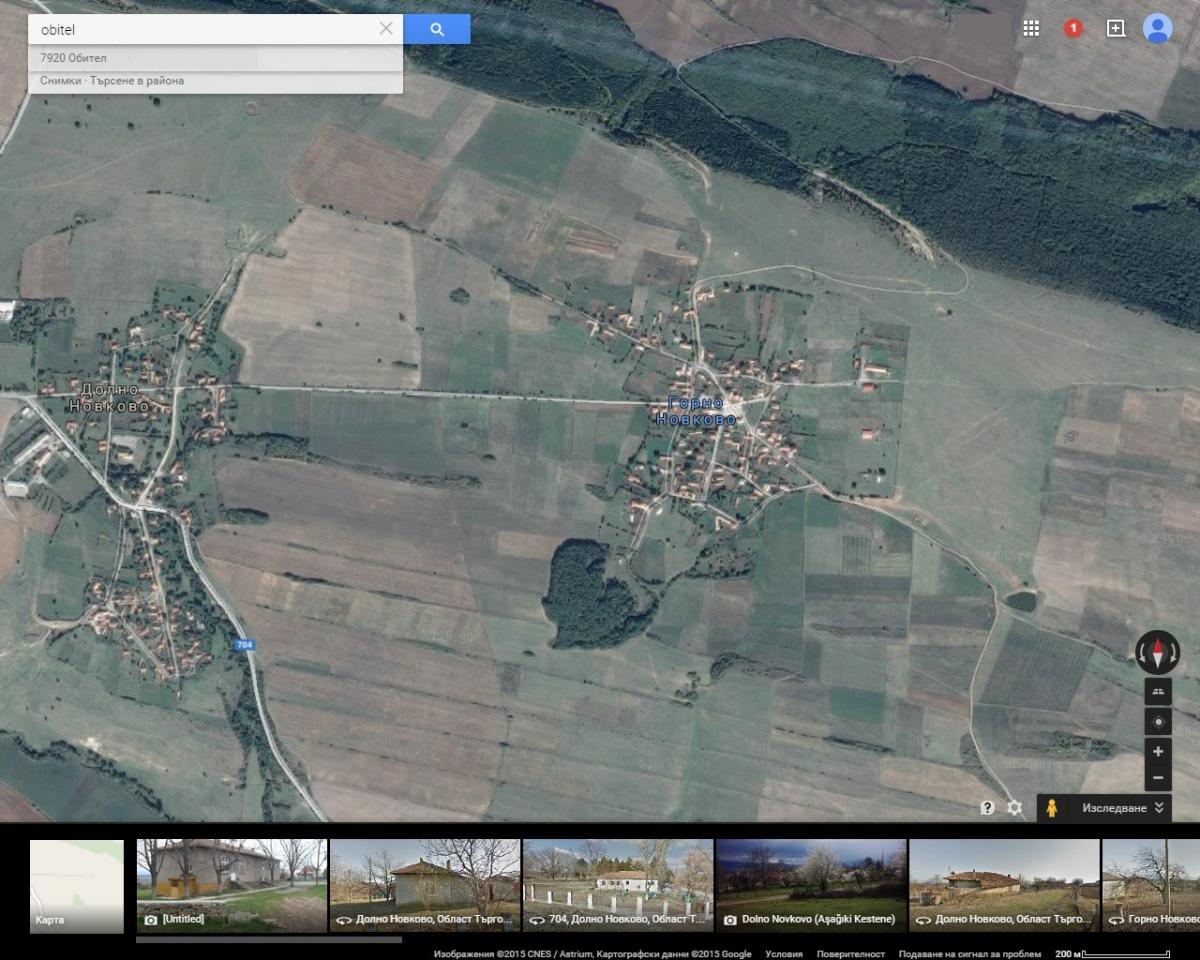The height and width of the screenshot is (960, 1200).
Task: View the red notifications badge
Action: point(1073,28)
